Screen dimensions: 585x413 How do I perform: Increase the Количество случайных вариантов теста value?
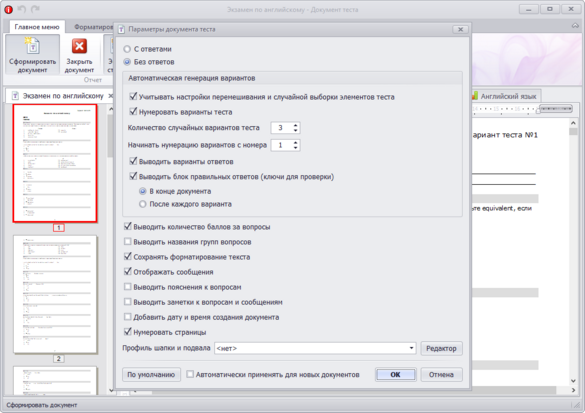pyautogui.click(x=295, y=125)
